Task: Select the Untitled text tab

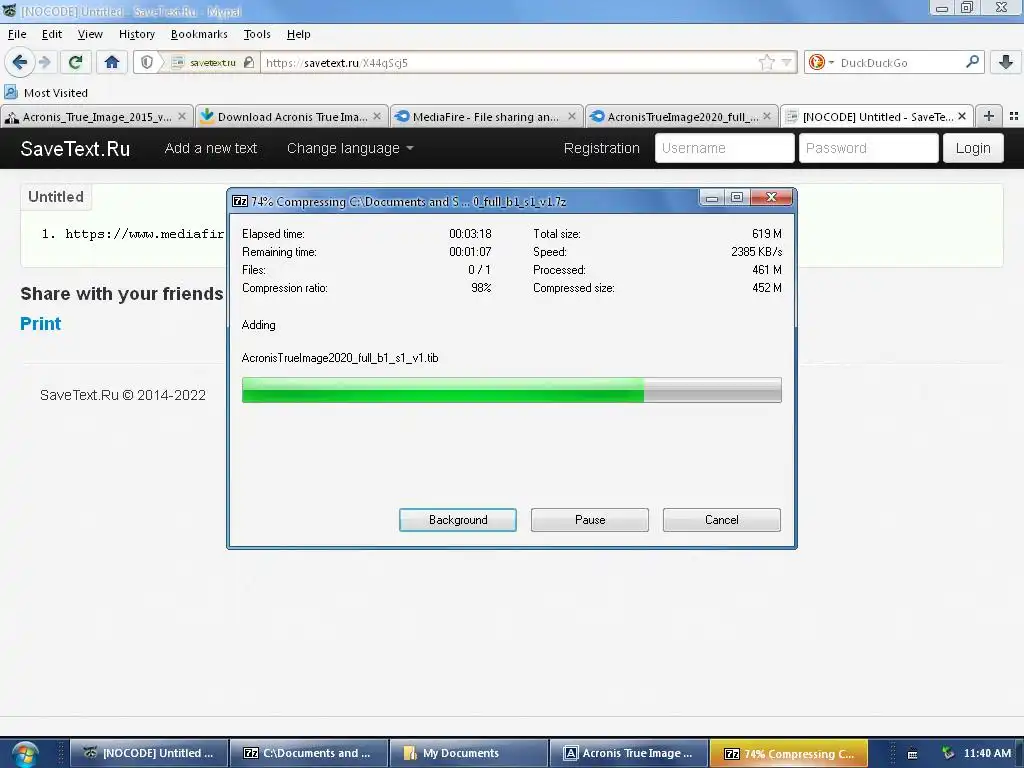Action: click(x=56, y=197)
